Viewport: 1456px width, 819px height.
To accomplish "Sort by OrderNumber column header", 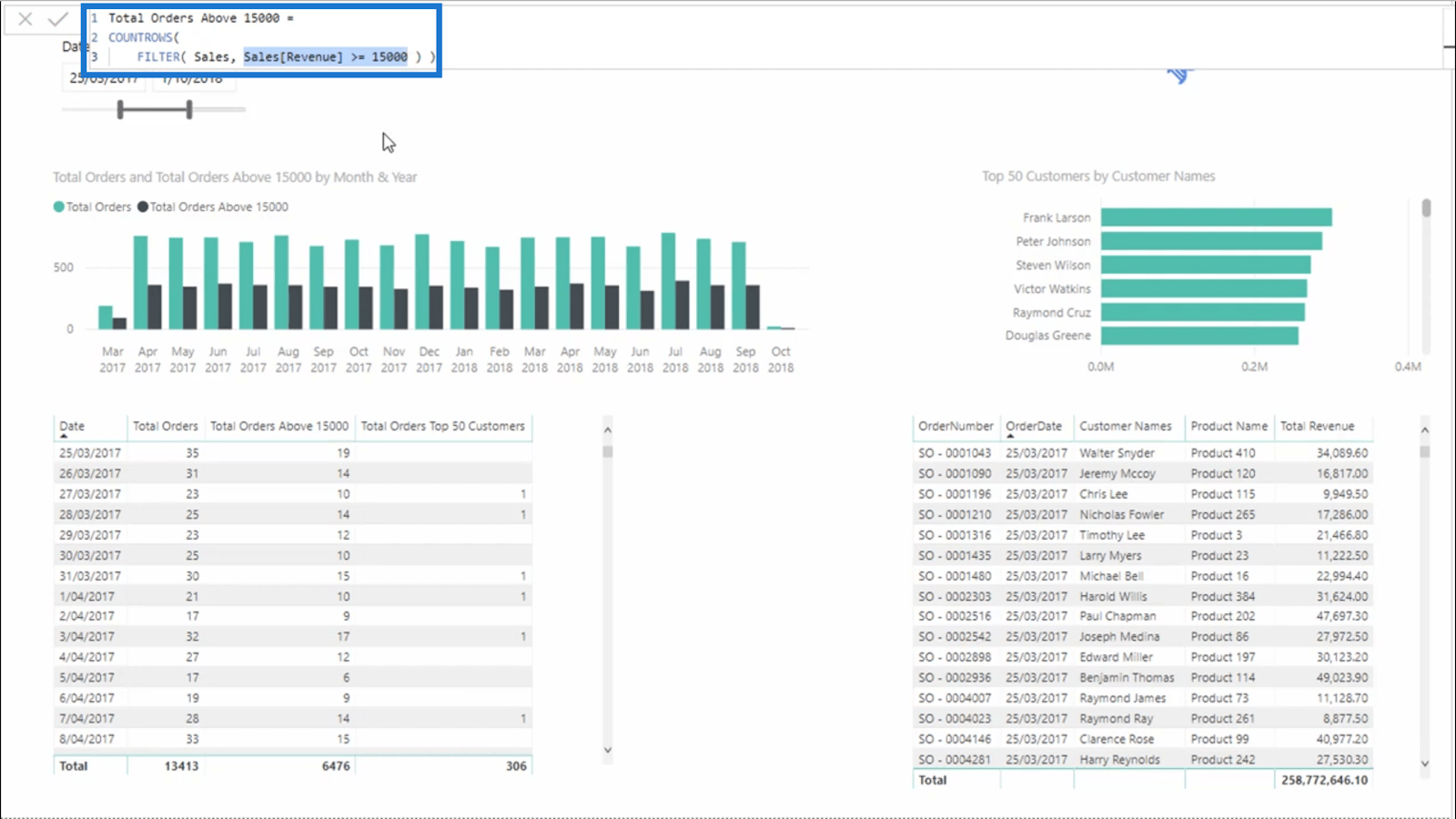I will (955, 426).
